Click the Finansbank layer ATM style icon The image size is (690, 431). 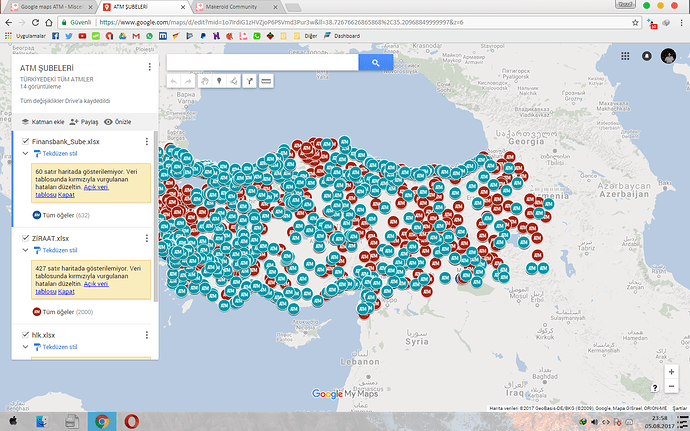tap(37, 215)
